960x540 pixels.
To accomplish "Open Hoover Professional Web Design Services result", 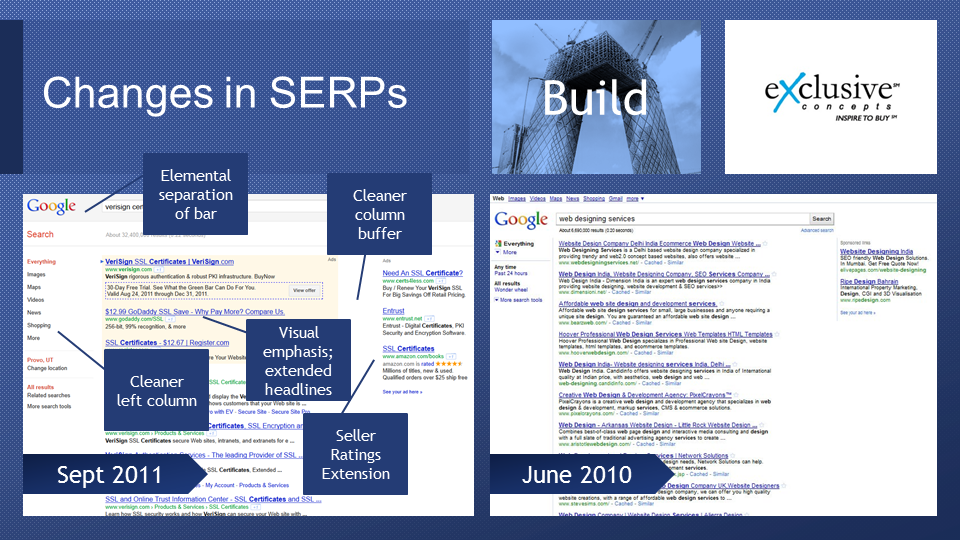I will pyautogui.click(x=666, y=334).
